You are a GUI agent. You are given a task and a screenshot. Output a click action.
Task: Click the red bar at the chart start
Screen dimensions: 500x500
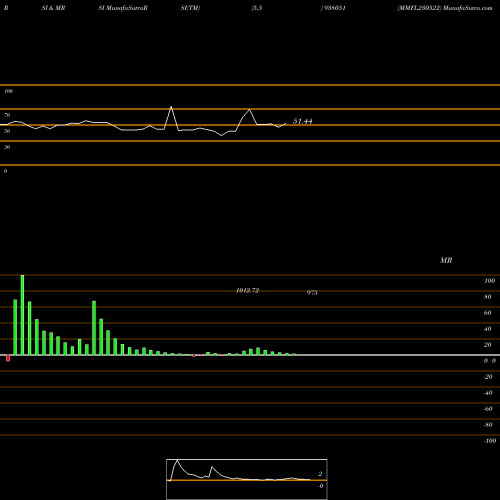pos(8,358)
